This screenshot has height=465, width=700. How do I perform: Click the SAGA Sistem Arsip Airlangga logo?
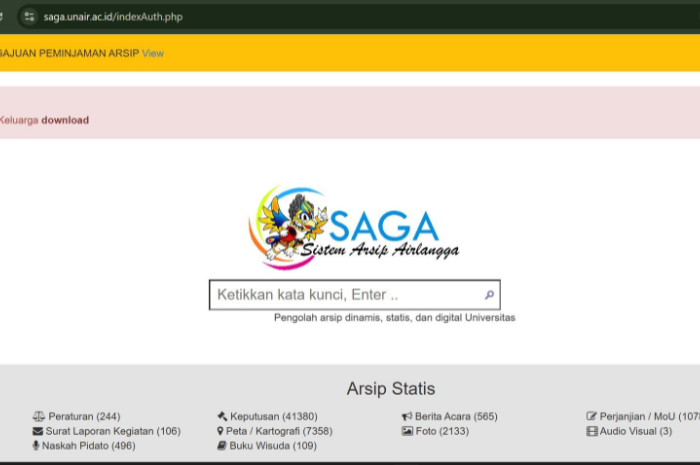pyautogui.click(x=354, y=228)
